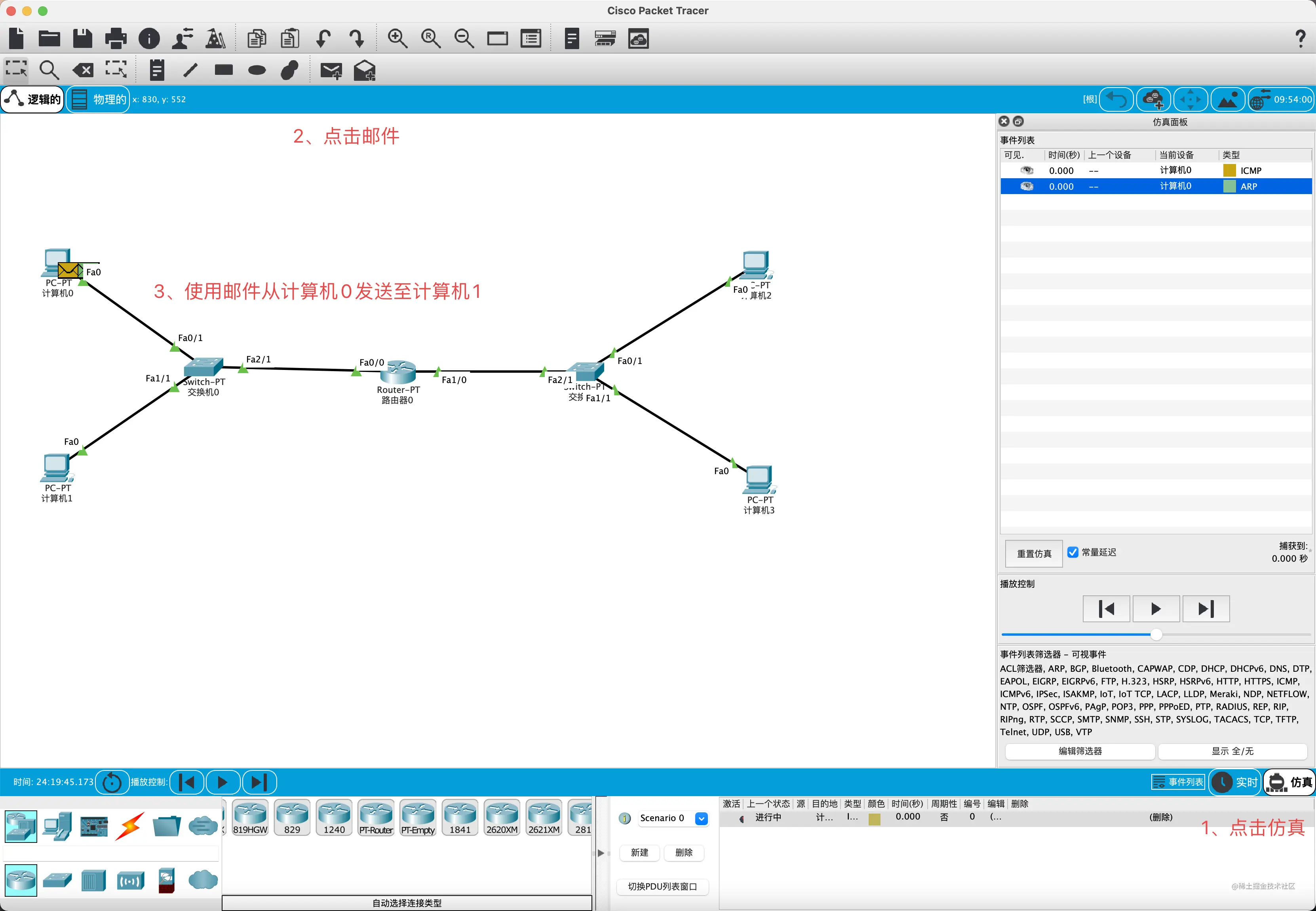Viewport: 1316px width, 911px height.
Task: Select the Connections lightning category
Action: click(129, 826)
